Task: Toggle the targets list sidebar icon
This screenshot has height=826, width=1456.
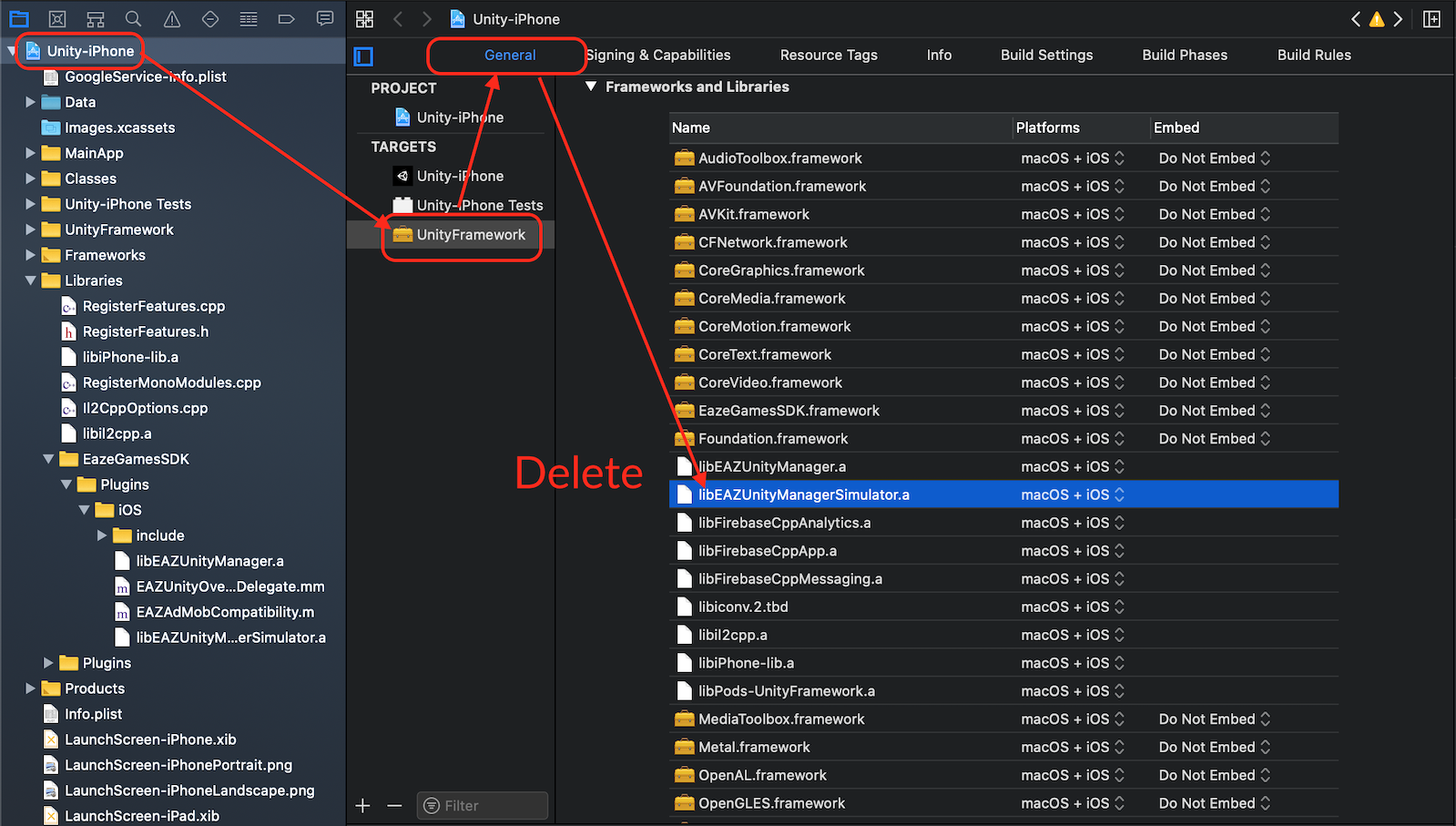Action: 363,56
